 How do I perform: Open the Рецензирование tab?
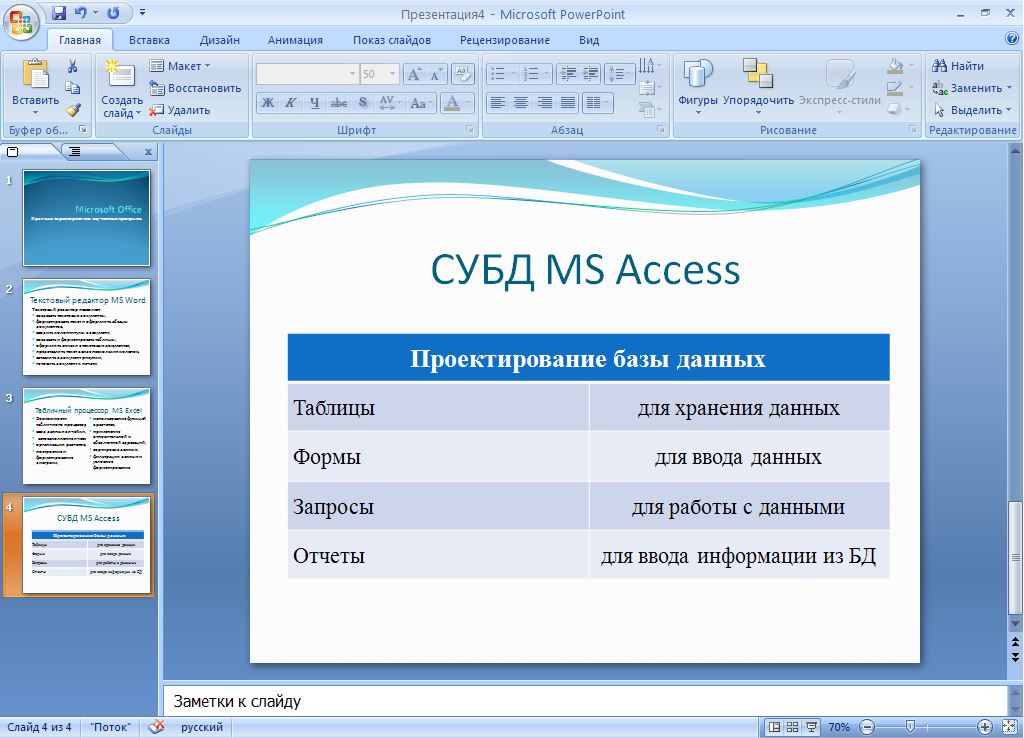[x=505, y=40]
